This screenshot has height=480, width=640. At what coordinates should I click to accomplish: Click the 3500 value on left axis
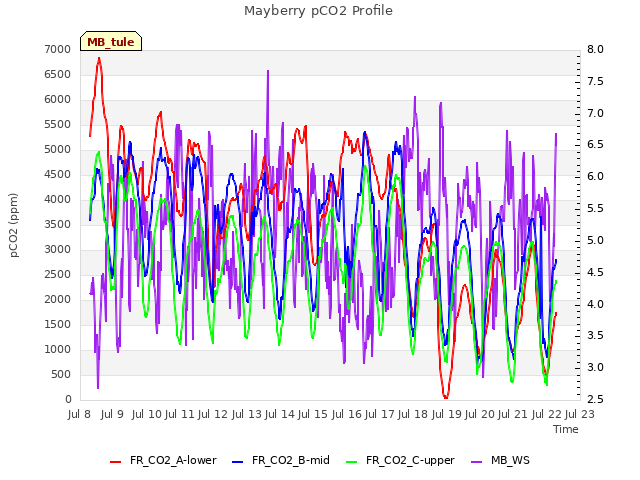coord(58,224)
